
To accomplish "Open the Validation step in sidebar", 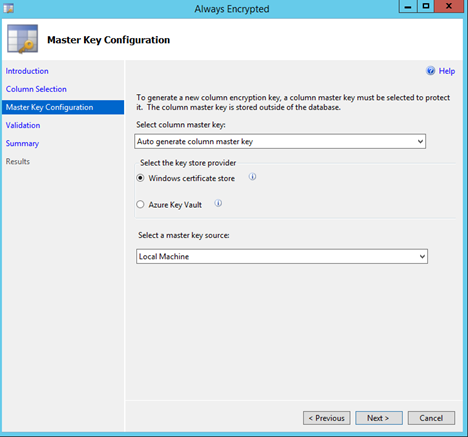I will coord(23,125).
